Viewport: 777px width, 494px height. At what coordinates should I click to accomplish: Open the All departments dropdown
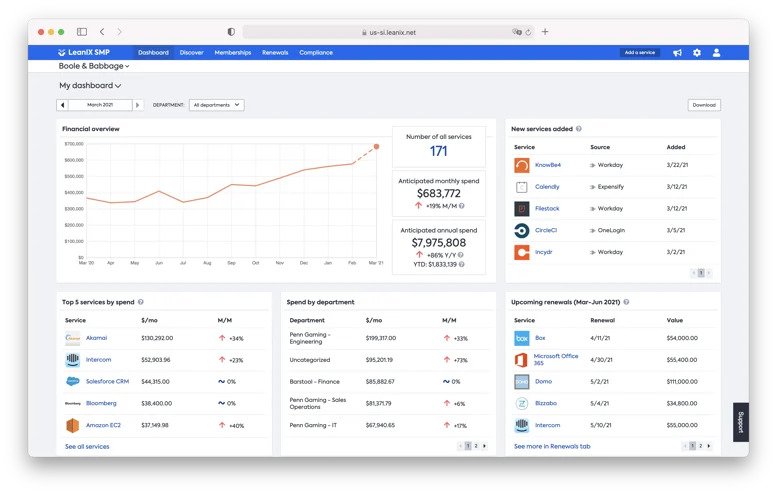coord(217,105)
